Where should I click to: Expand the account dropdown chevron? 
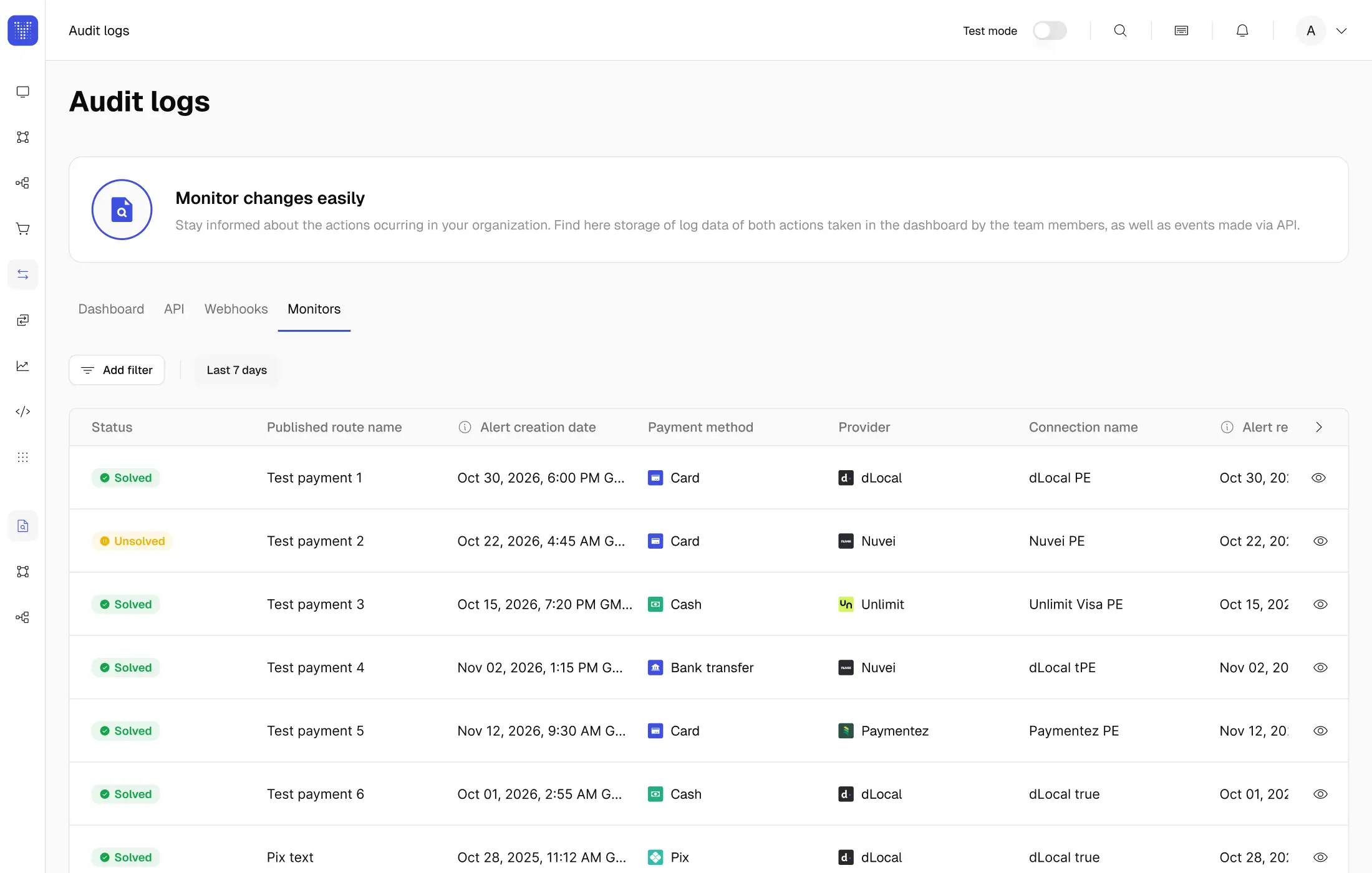click(x=1341, y=31)
